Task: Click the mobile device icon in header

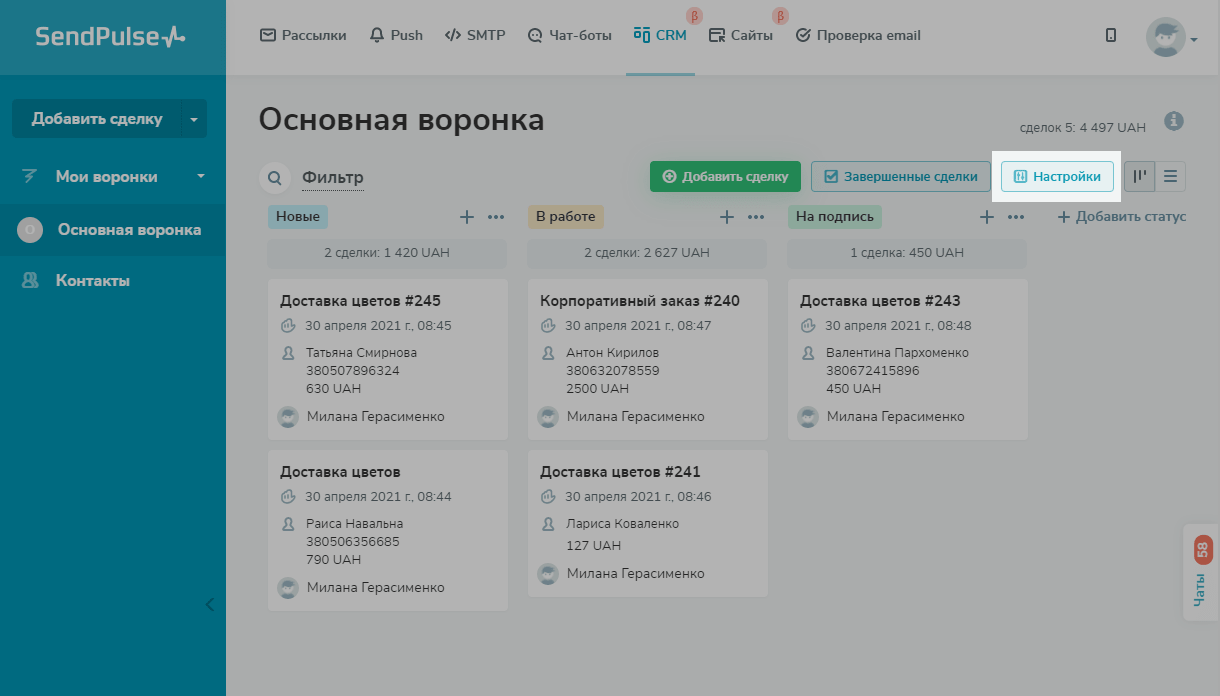Action: coord(1111,35)
